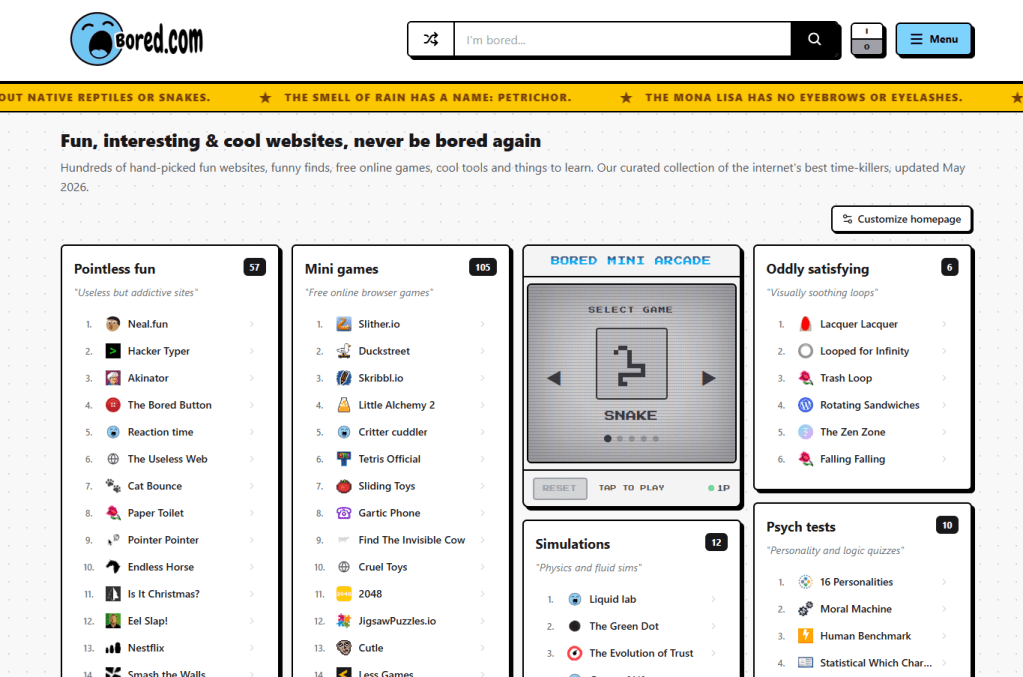Click the chevron beside Falling Falling
Image resolution: width=1023 pixels, height=677 pixels.
(x=944, y=459)
